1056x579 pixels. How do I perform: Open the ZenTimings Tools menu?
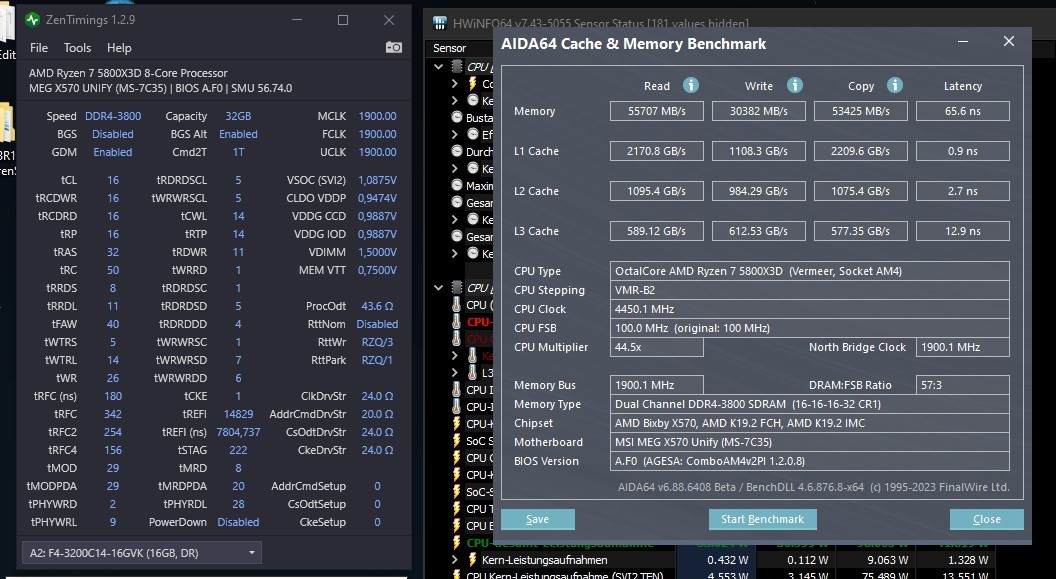[x=77, y=48]
